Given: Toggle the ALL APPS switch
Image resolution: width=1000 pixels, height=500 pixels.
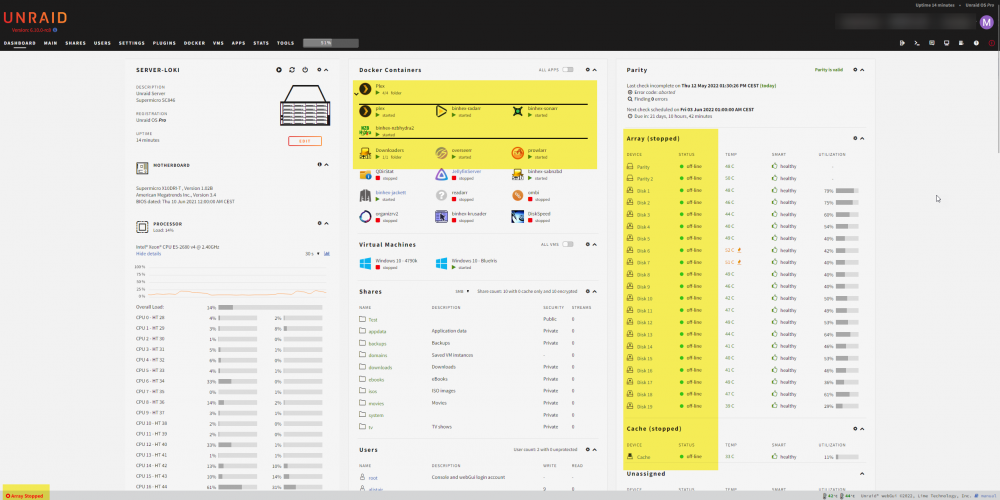Looking at the screenshot, I should (x=568, y=70).
